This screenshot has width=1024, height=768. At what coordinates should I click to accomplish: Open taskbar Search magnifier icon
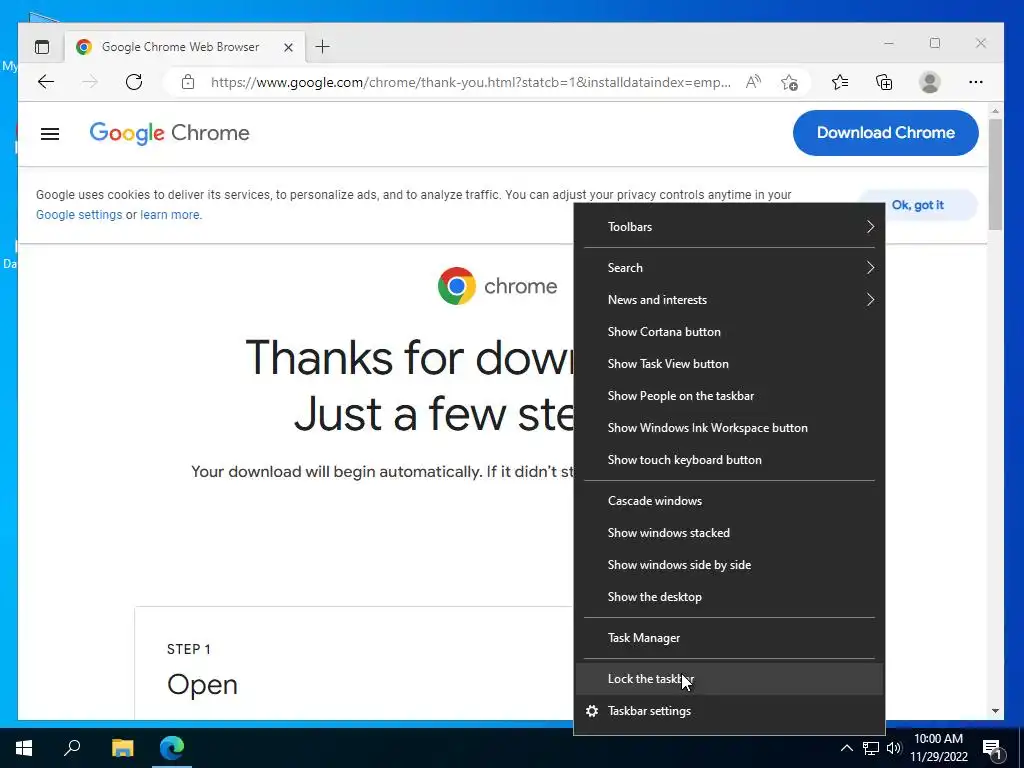click(72, 748)
